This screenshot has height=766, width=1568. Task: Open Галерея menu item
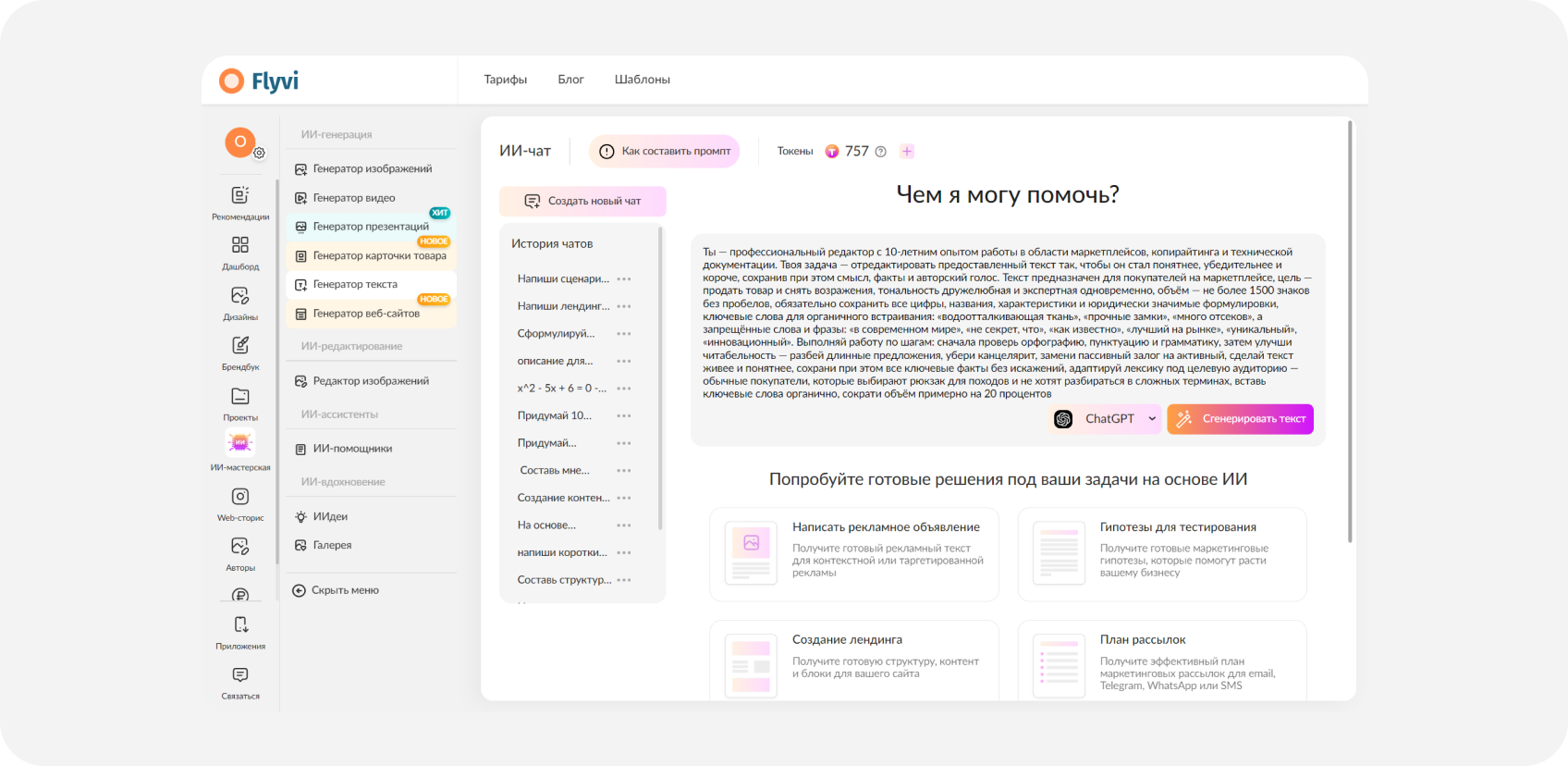pyautogui.click(x=372, y=546)
